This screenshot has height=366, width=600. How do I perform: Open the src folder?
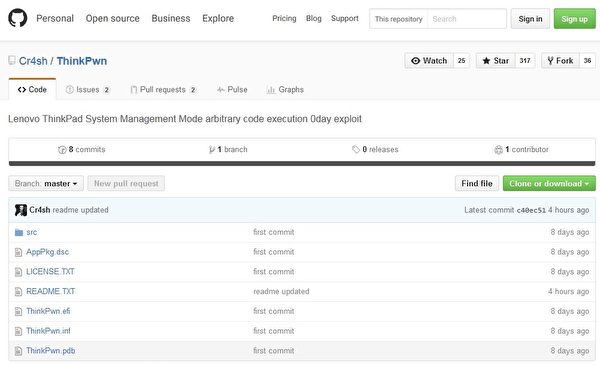pyautogui.click(x=32, y=232)
